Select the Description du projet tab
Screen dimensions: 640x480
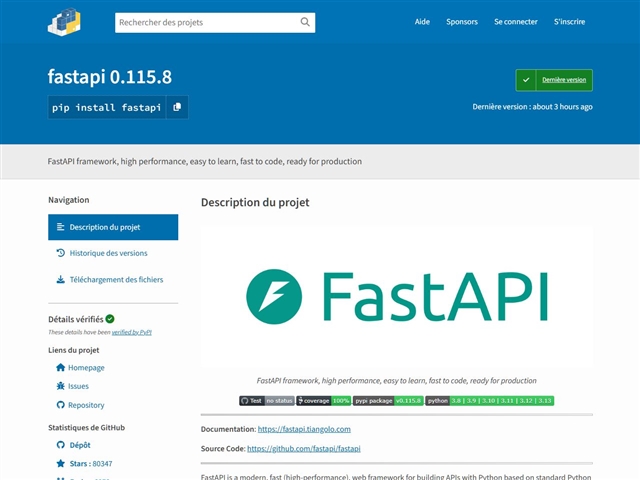(x=113, y=227)
